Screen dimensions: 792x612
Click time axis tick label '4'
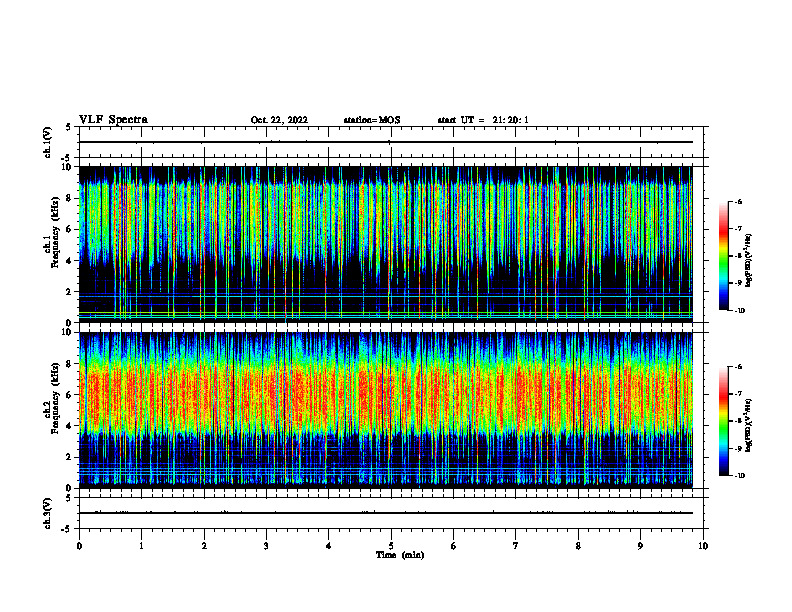tap(329, 546)
